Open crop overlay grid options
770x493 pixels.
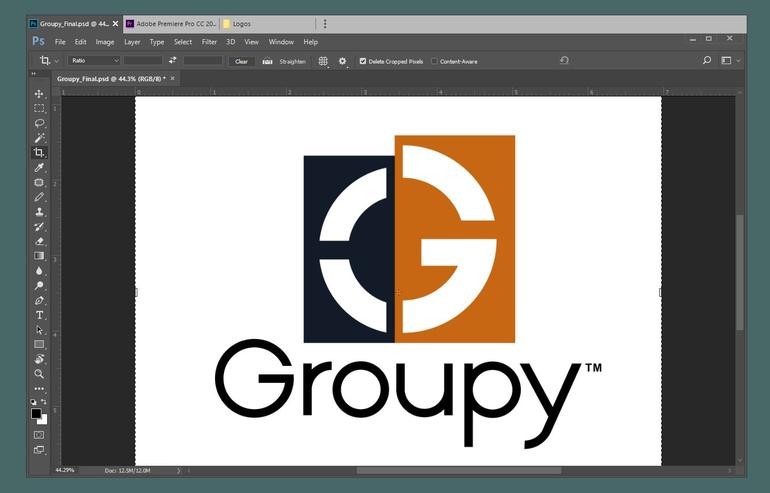(x=323, y=61)
